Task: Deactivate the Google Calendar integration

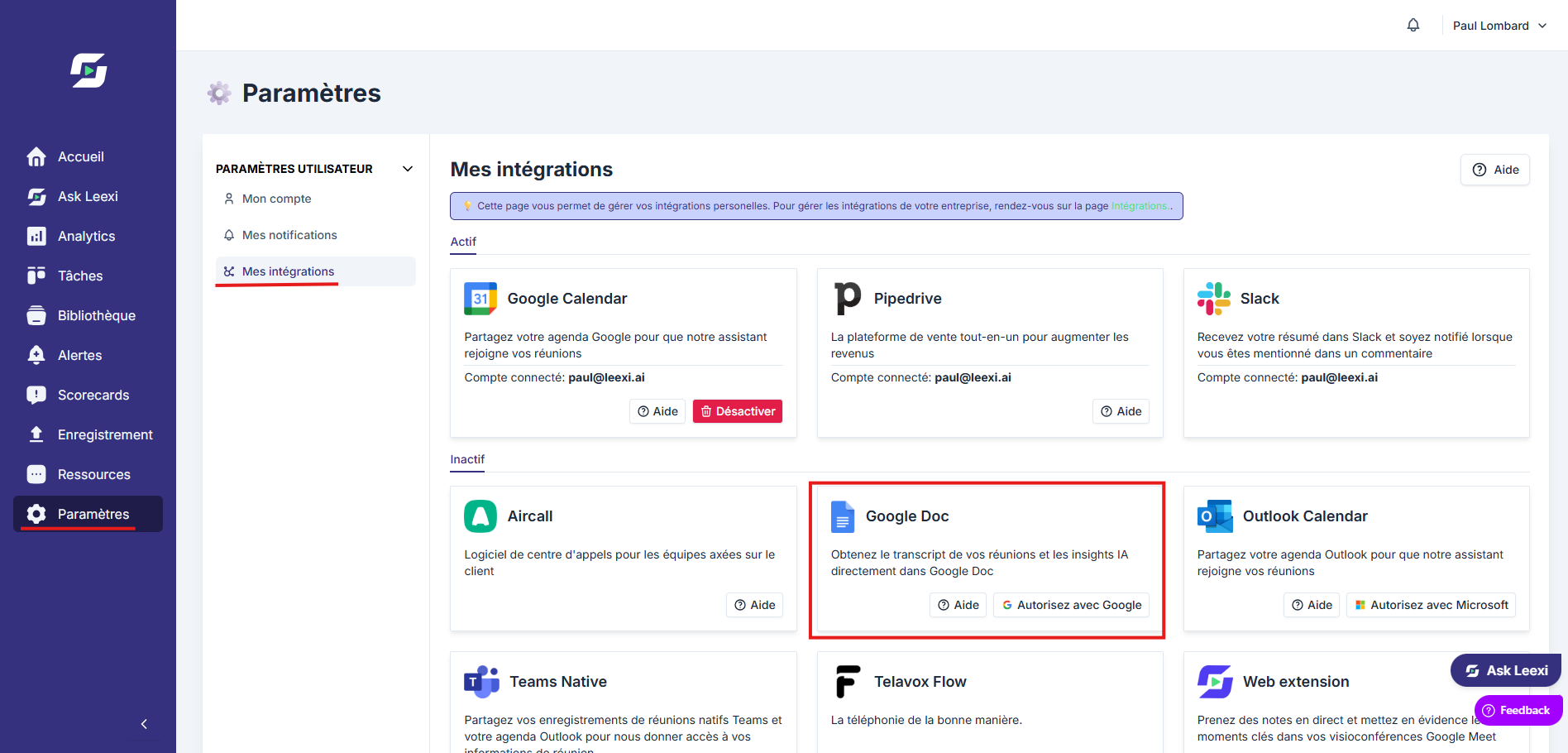Action: click(738, 411)
